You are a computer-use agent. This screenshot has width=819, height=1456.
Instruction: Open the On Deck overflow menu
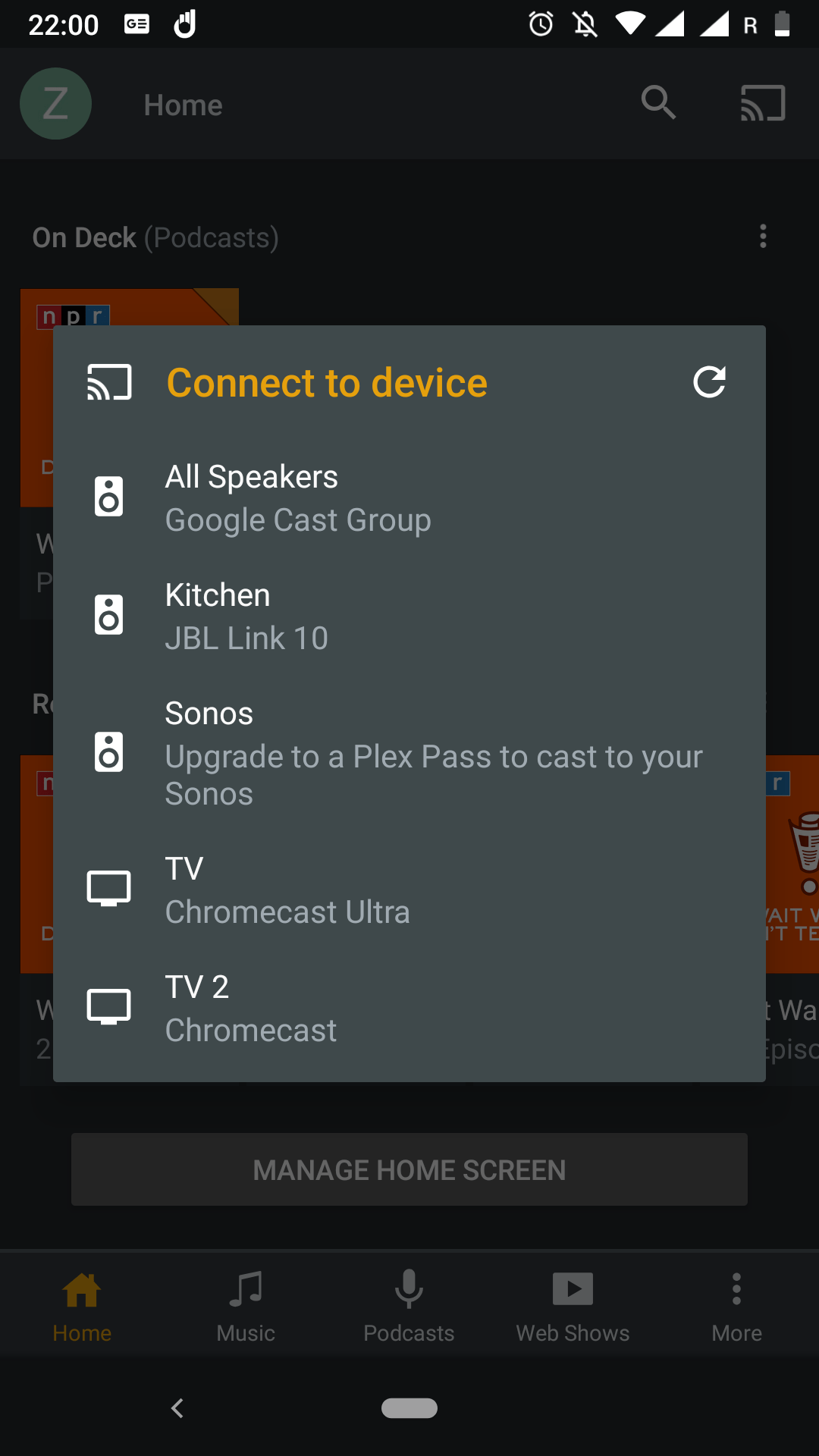763,237
